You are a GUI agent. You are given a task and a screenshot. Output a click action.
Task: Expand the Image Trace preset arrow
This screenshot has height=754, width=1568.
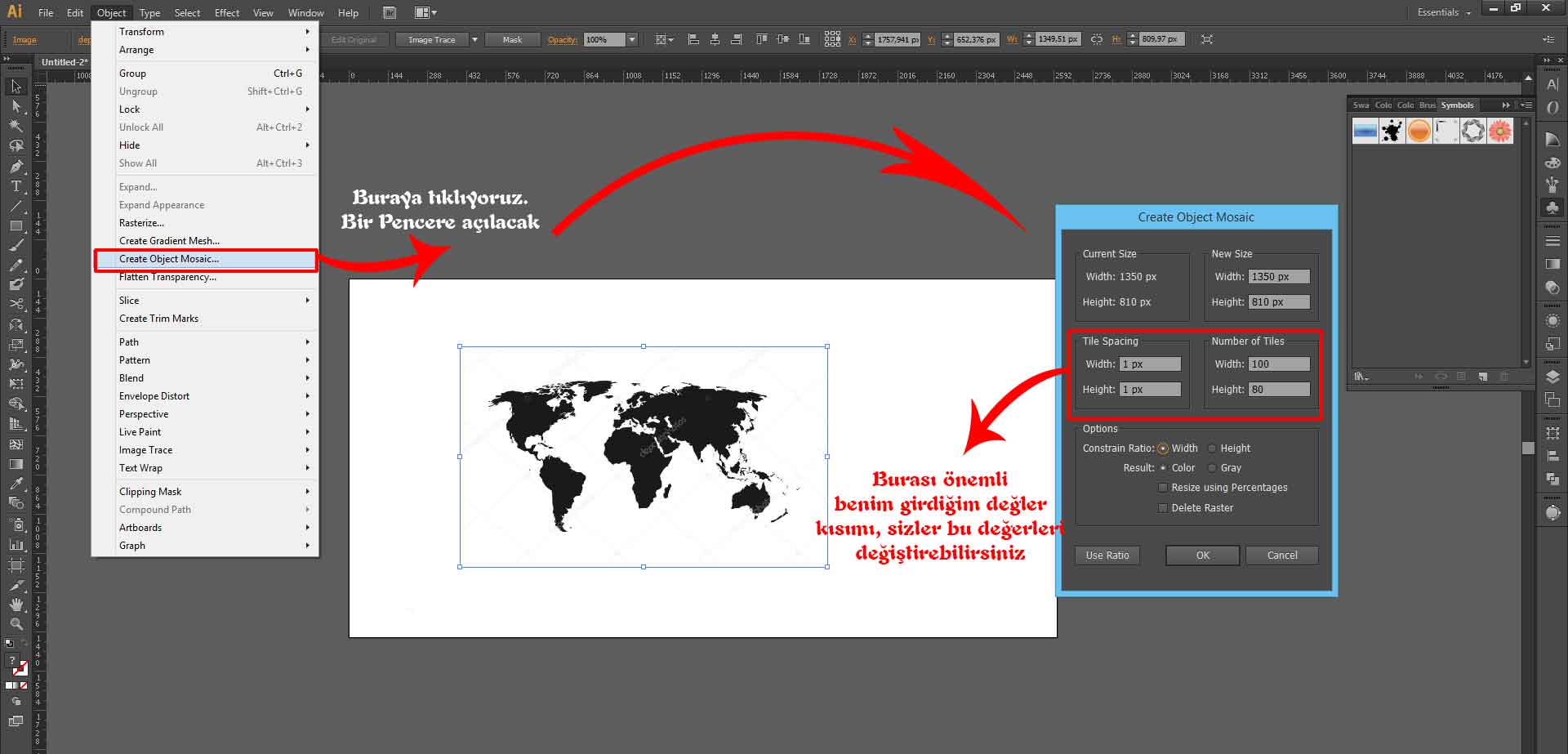pyautogui.click(x=474, y=39)
